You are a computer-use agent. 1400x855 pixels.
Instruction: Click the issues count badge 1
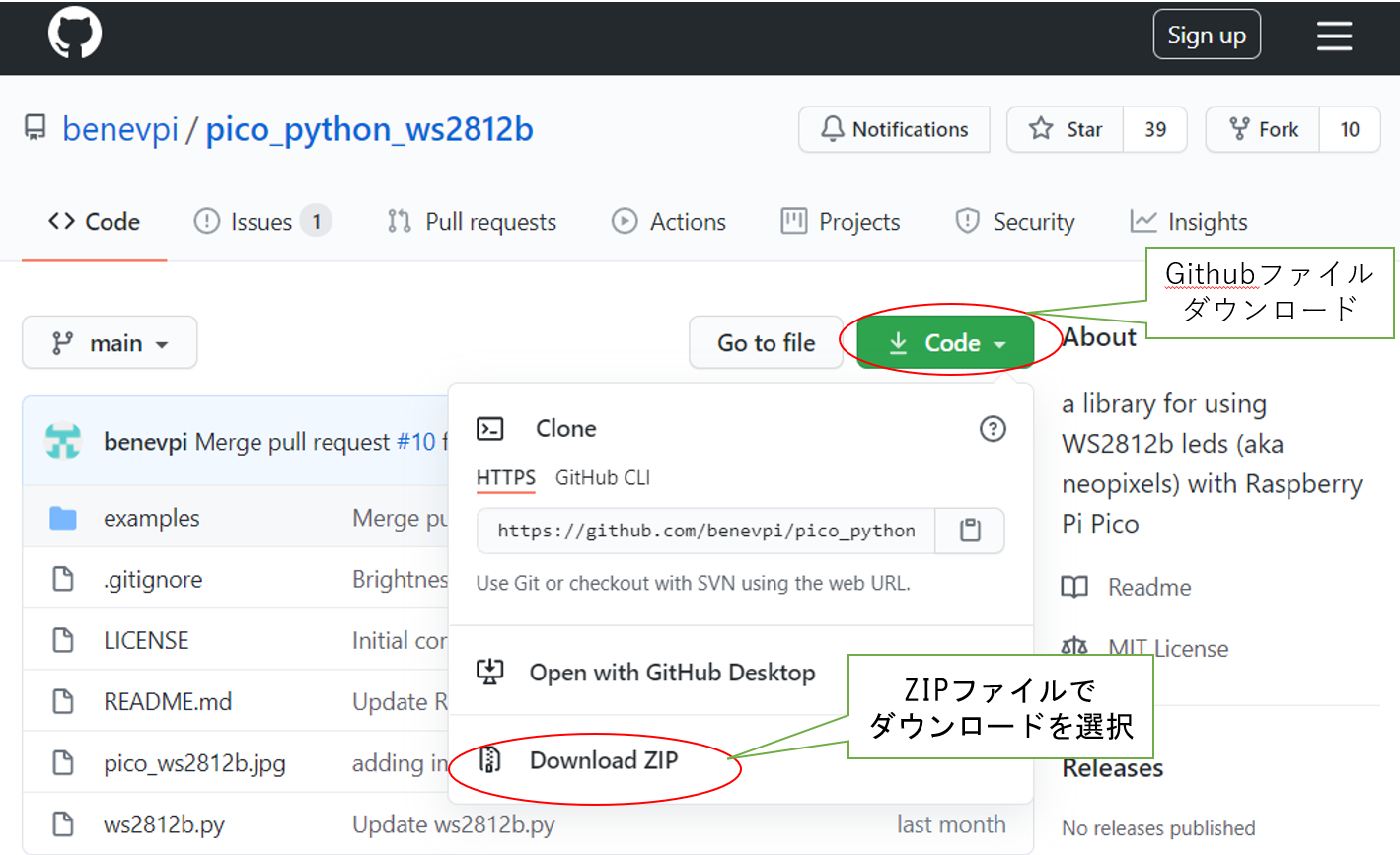(317, 222)
